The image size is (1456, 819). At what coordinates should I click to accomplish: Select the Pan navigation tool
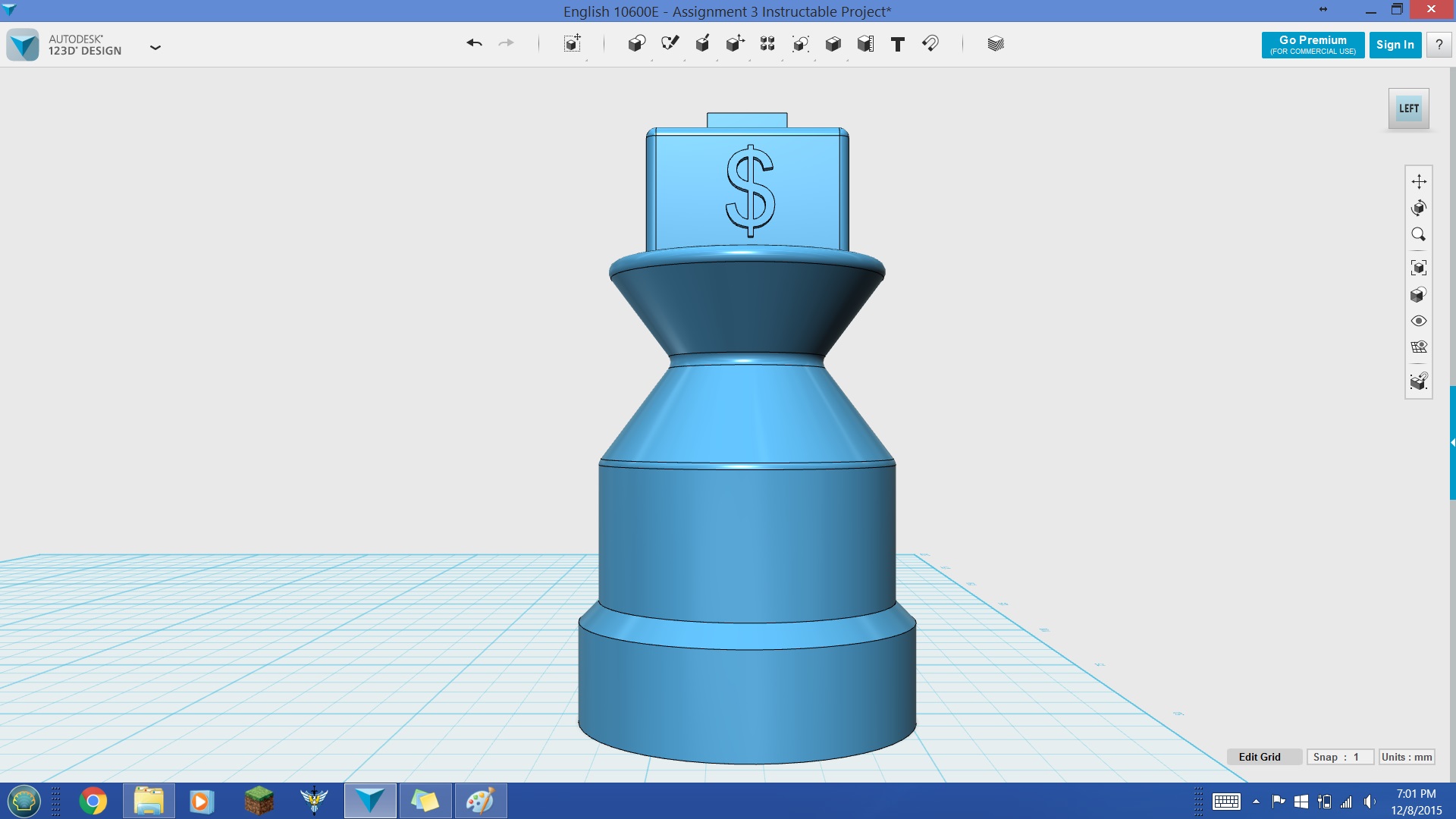point(1418,181)
